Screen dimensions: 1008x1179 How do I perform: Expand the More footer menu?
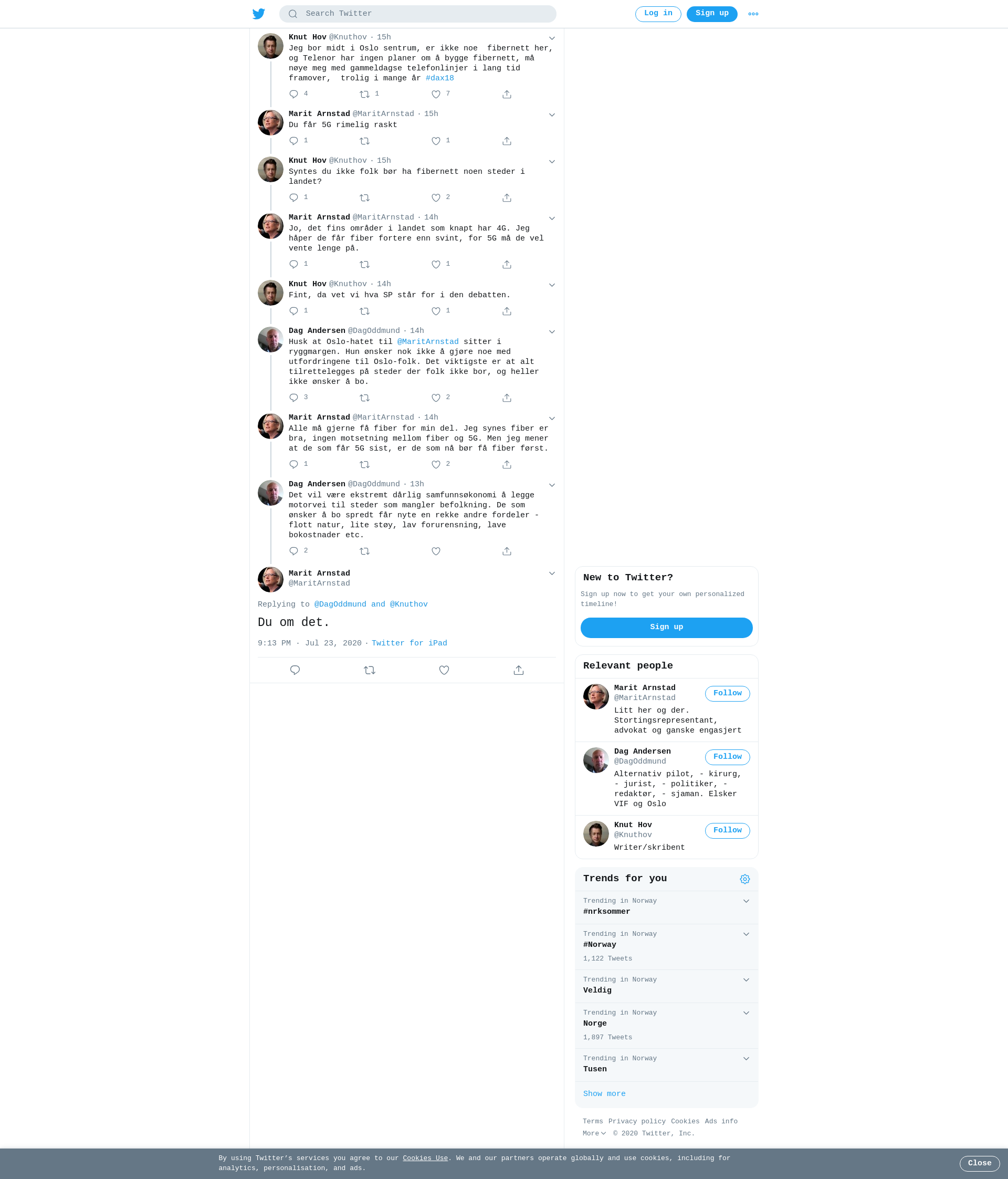coord(594,1133)
